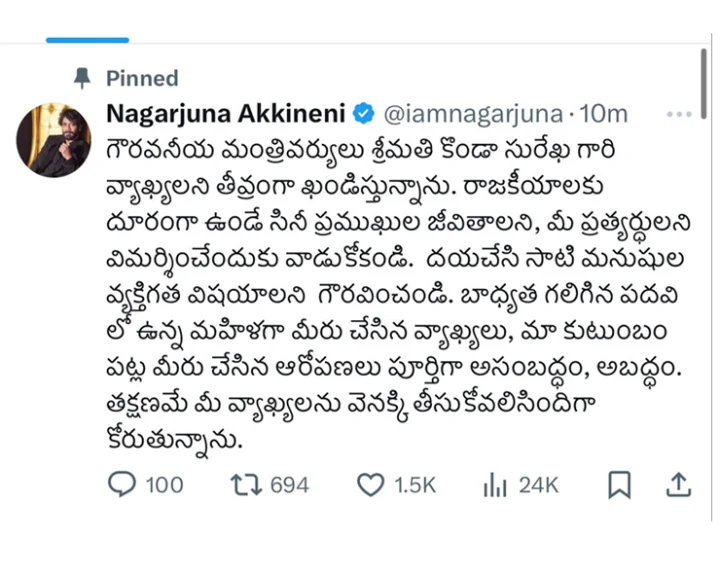This screenshot has width=720, height=576.
Task: Click the 100 replies count
Action: click(164, 485)
